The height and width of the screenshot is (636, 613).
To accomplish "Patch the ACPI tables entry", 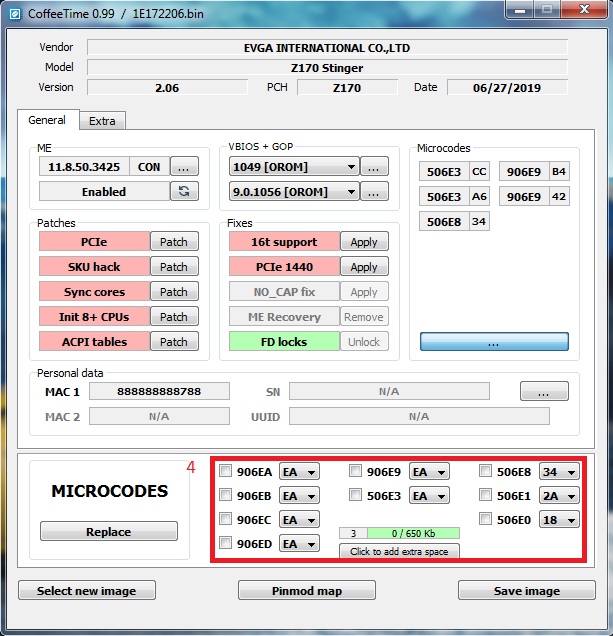I will pos(174,342).
